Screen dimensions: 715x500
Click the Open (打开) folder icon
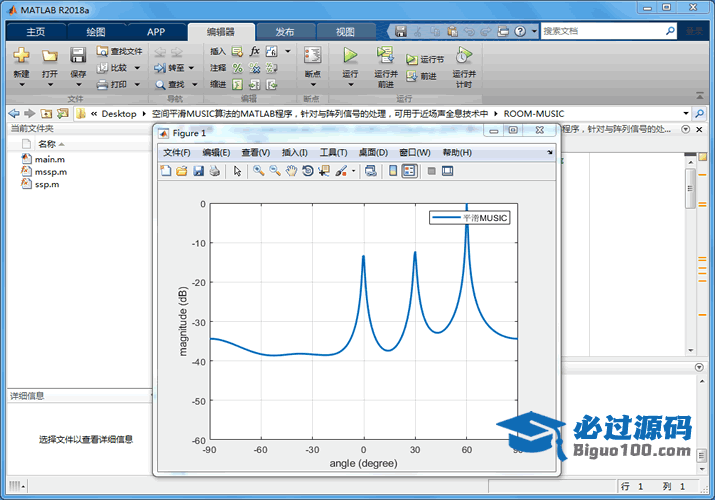(50, 56)
